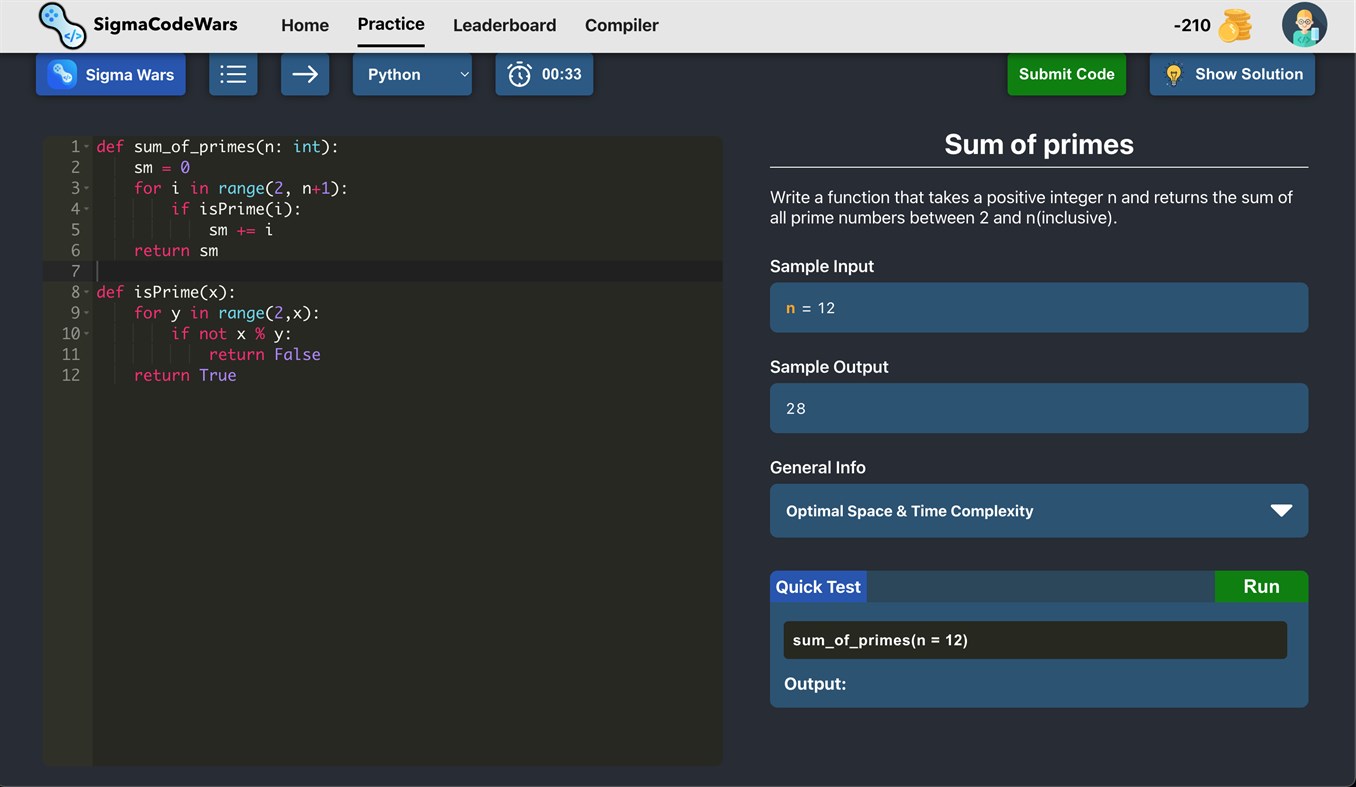Open the Compiler page
This screenshot has height=787, width=1356.
pos(621,25)
